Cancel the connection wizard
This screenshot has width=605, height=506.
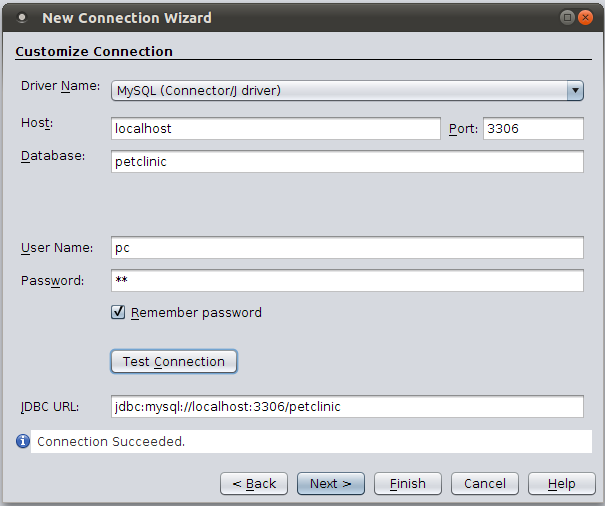click(x=485, y=484)
